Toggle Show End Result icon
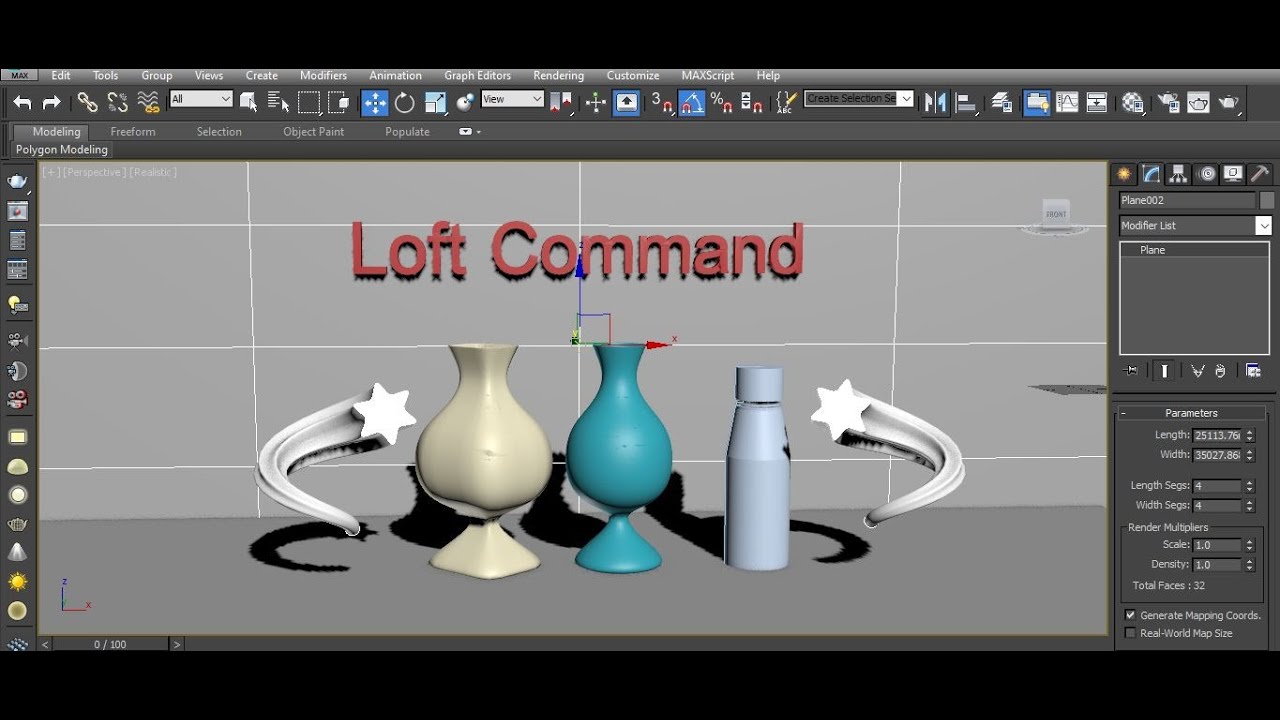This screenshot has width=1280, height=720. pyautogui.click(x=1164, y=371)
